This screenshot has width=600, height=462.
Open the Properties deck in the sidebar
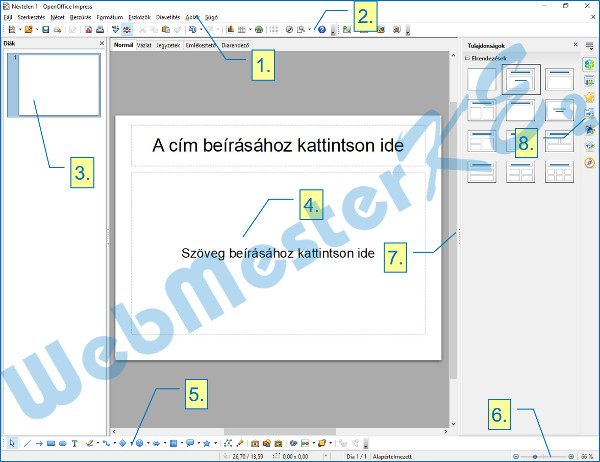coord(590,64)
